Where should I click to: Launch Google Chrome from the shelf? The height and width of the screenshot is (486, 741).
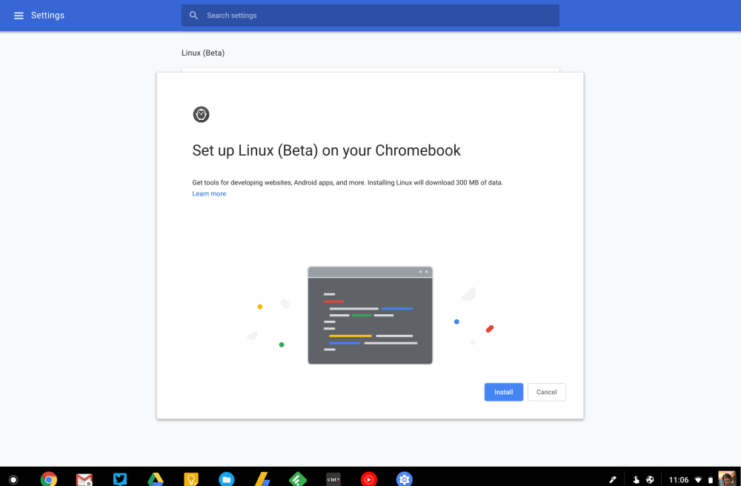(49, 478)
